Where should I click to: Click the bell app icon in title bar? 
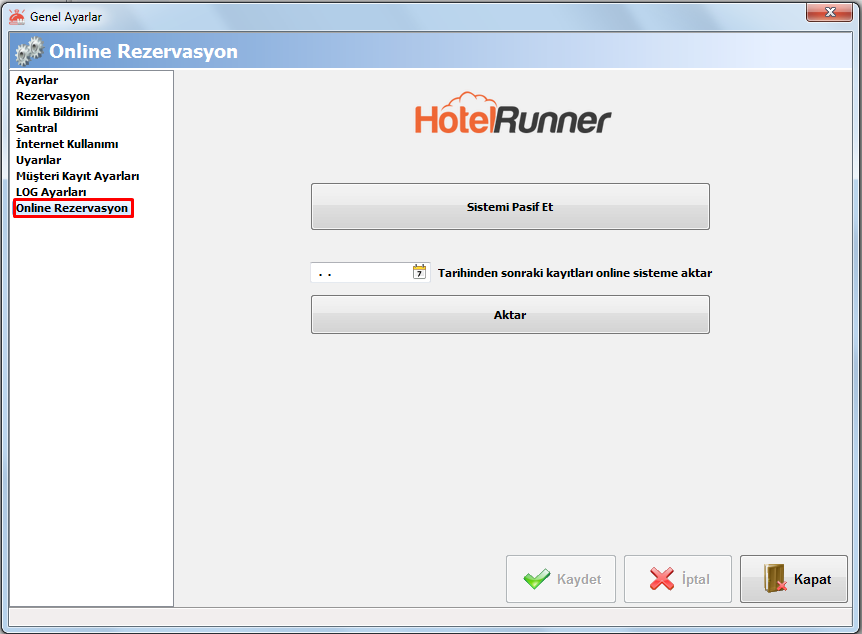pyautogui.click(x=17, y=16)
